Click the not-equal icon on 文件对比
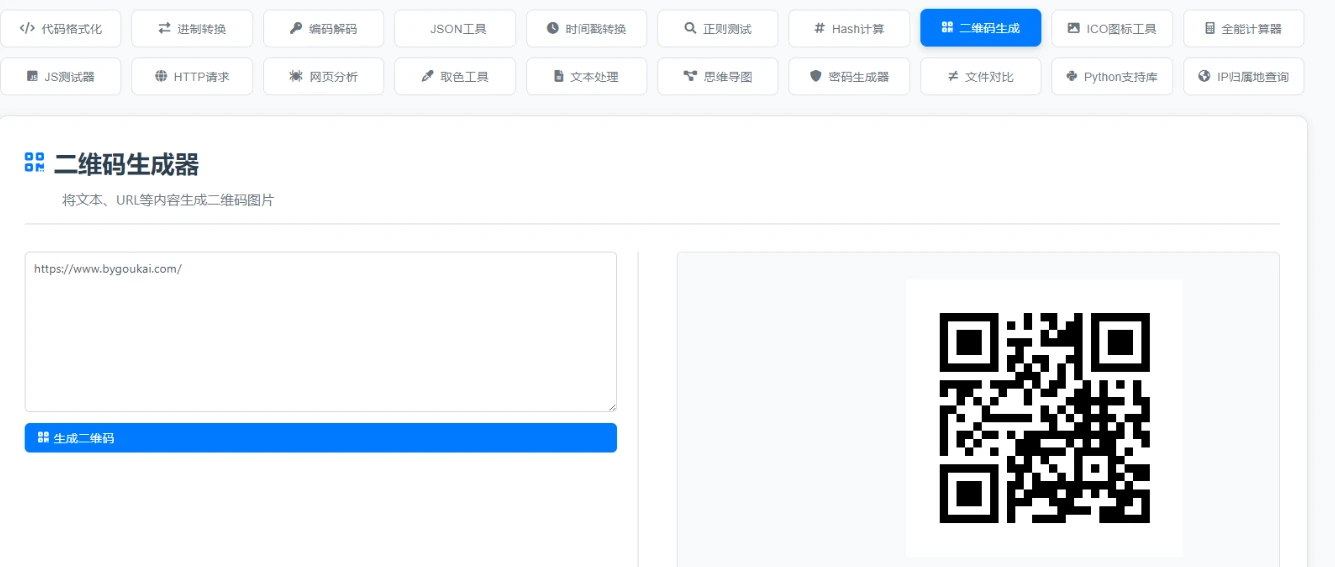Image resolution: width=1335 pixels, height=567 pixels. [x=953, y=76]
